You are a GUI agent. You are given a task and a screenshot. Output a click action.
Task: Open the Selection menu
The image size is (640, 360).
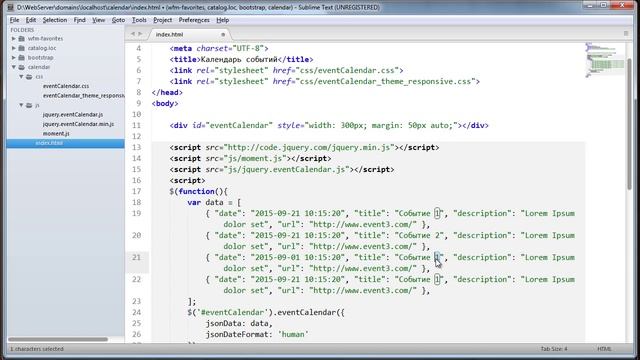(55, 20)
